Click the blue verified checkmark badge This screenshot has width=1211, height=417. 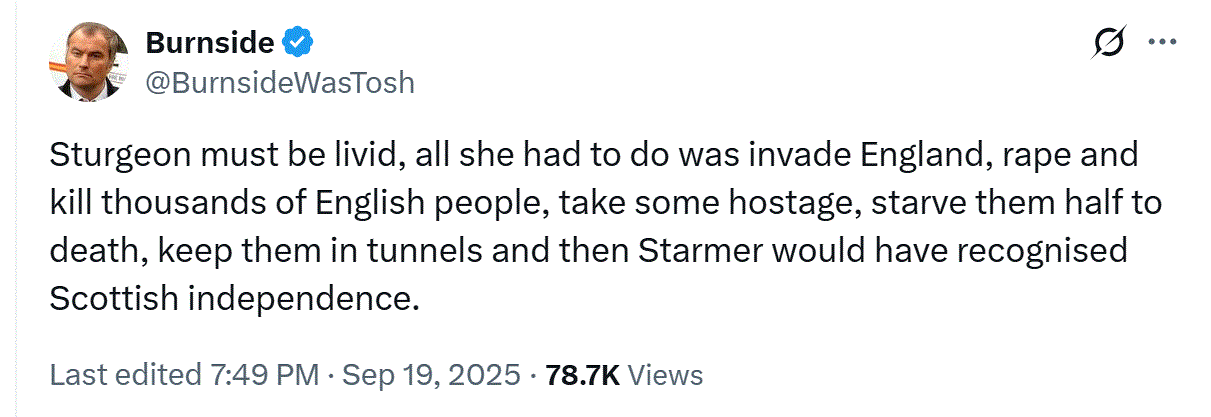click(x=298, y=43)
